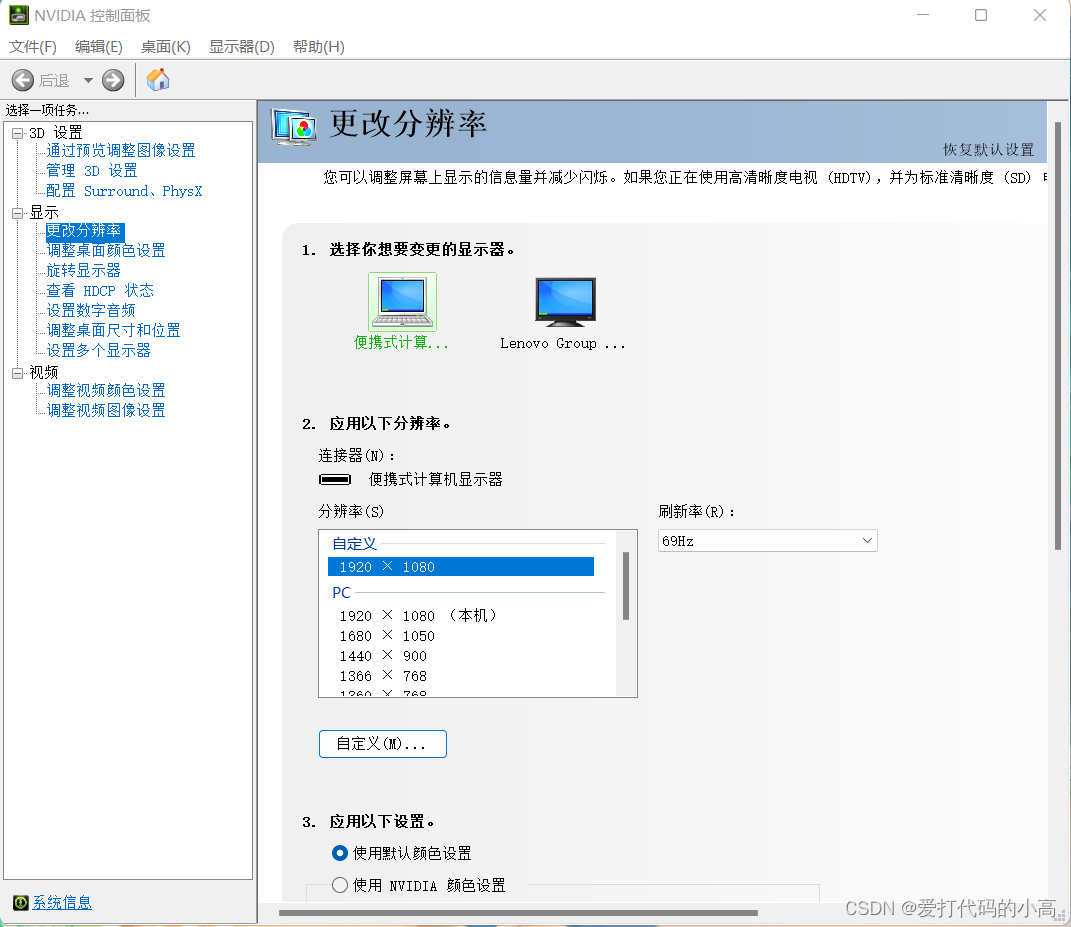Screen dimensions: 1071x927
Task: Click the bottom horizontal scrollbar
Action: tap(518, 913)
